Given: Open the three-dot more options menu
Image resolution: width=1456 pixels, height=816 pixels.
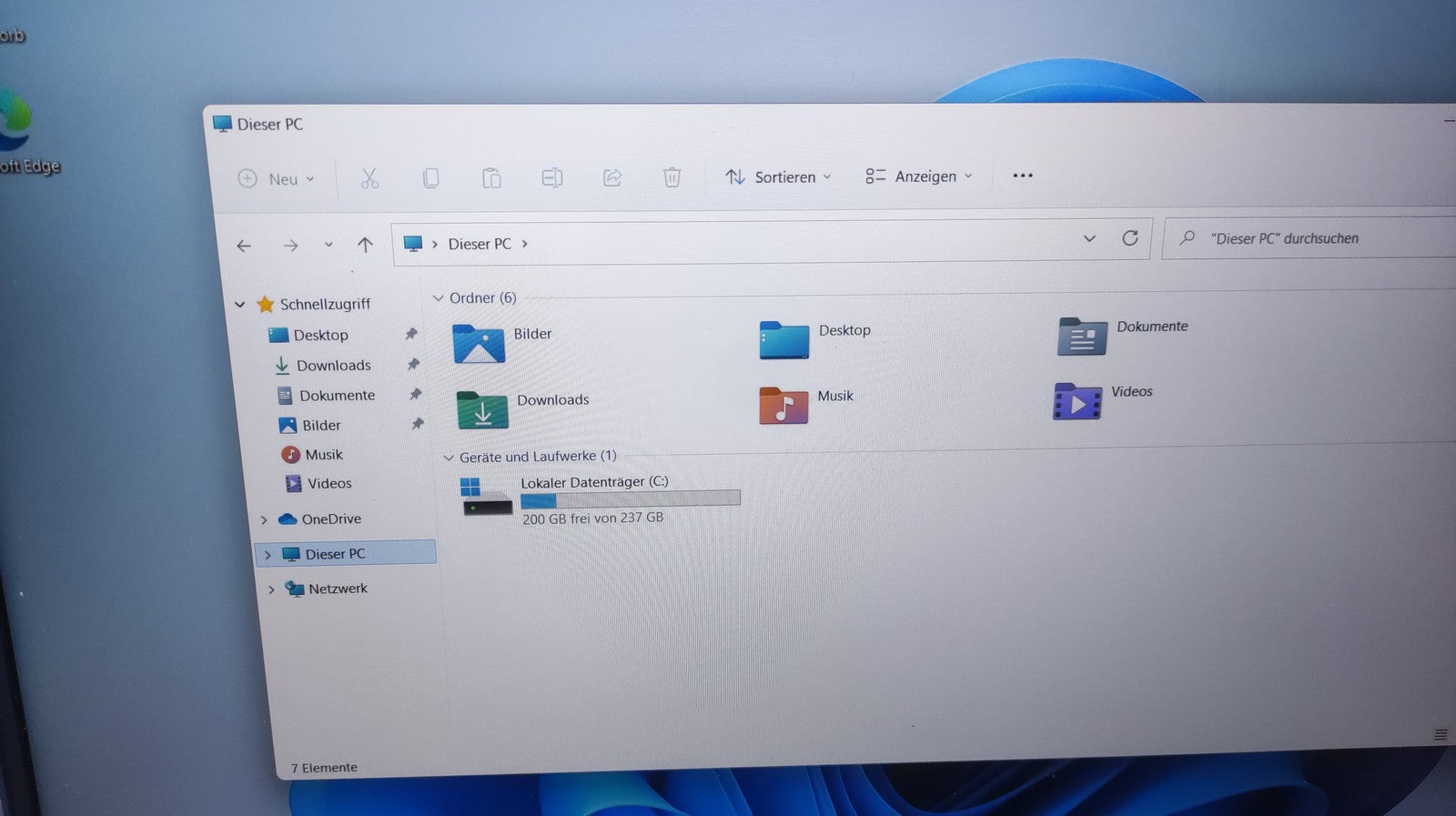Looking at the screenshot, I should [x=1023, y=176].
